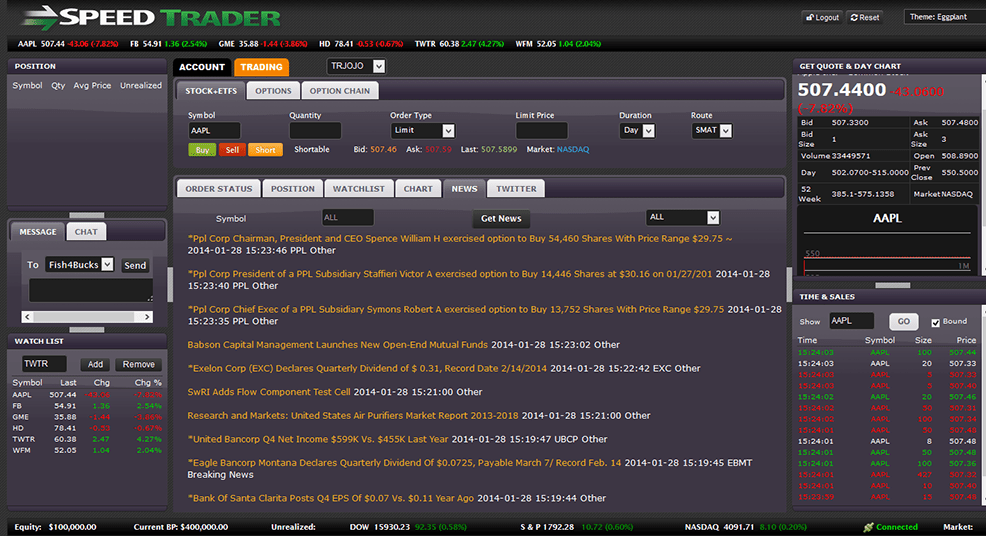Open the Air Purifiers Market Report headline
Image resolution: width=986 pixels, height=536 pixels.
pos(353,415)
